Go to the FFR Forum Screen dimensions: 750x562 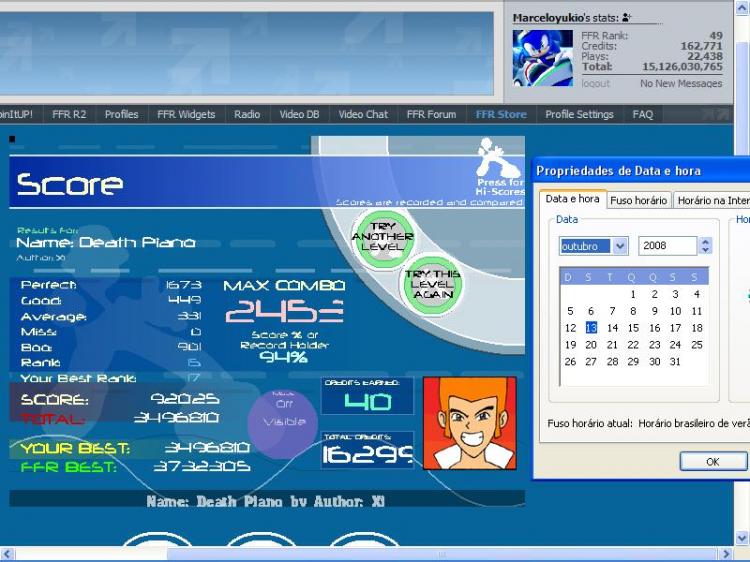431,114
